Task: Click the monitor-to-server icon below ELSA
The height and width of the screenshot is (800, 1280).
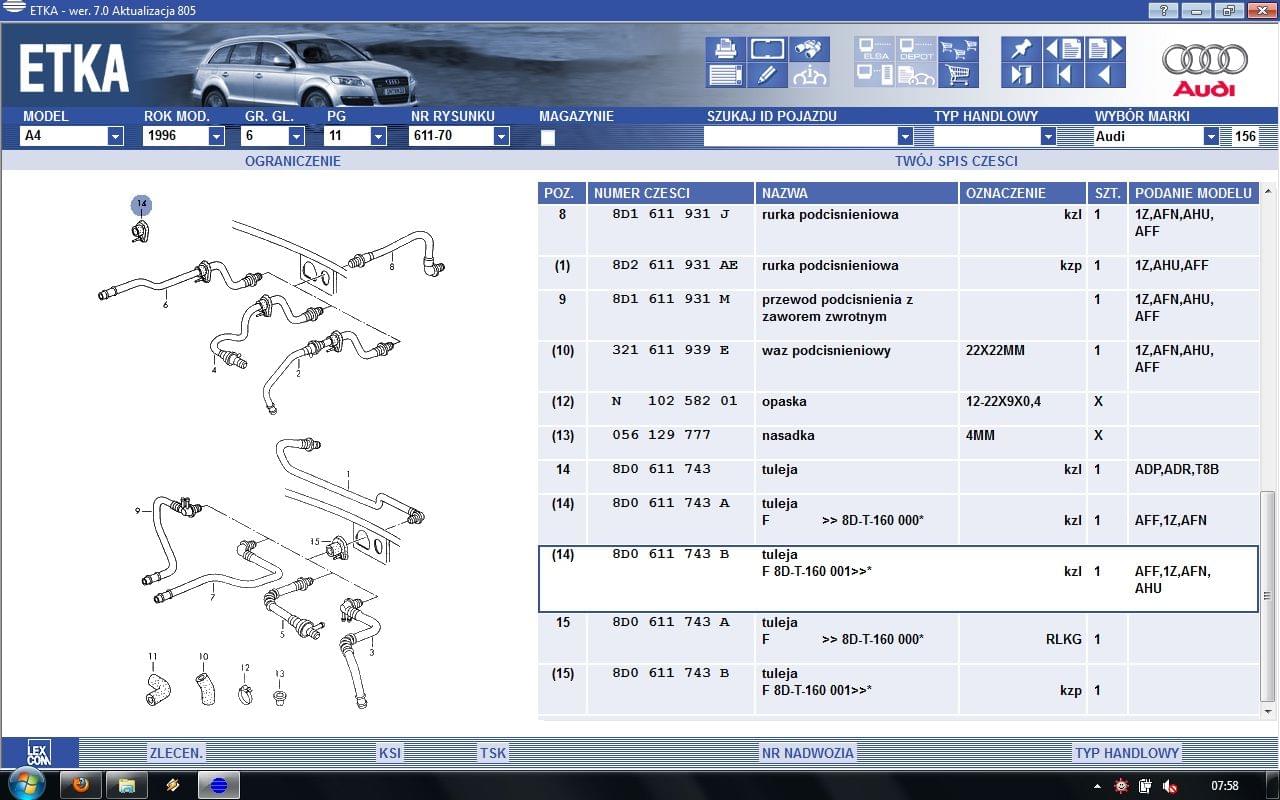Action: click(875, 75)
